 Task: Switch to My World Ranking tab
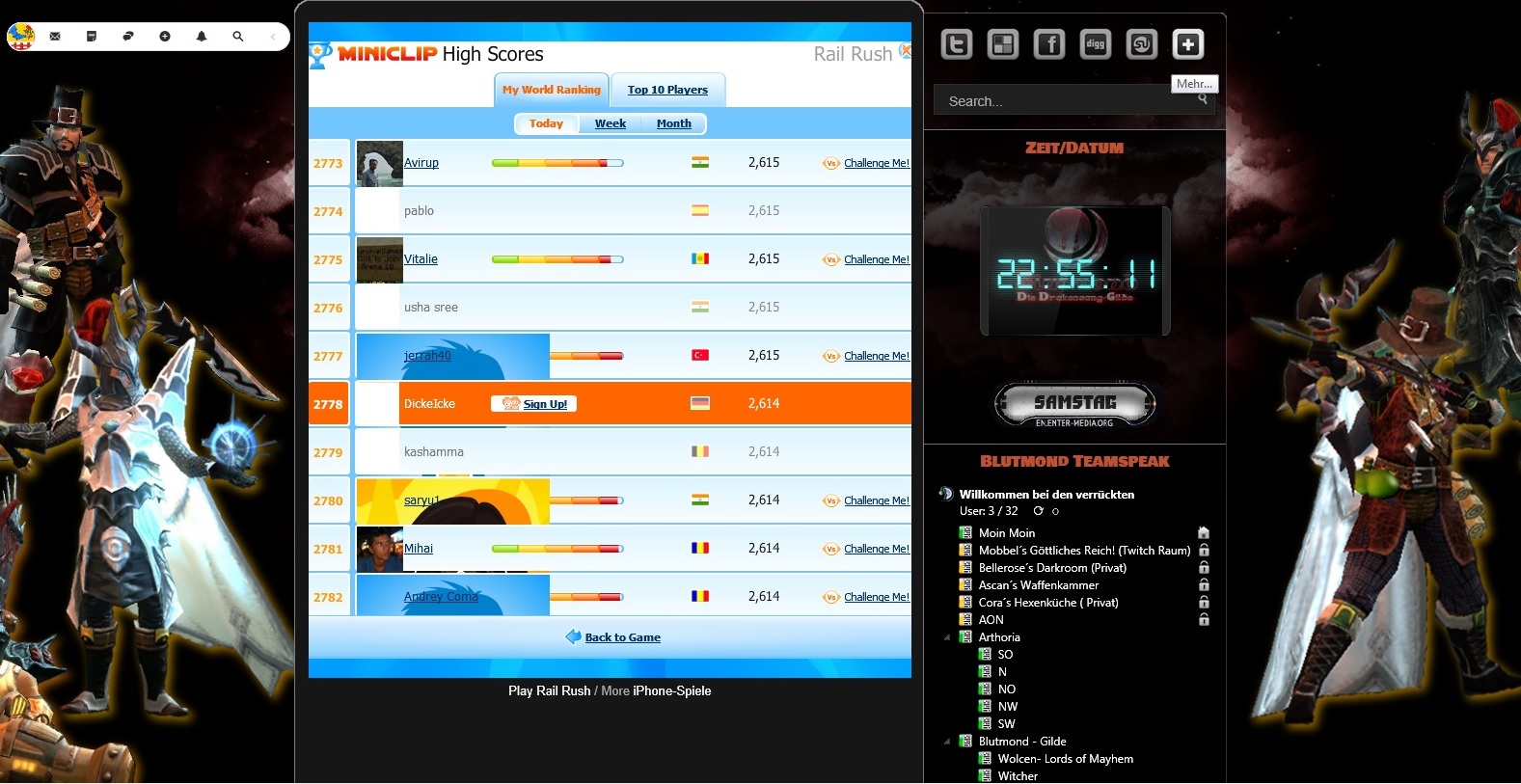[551, 90]
